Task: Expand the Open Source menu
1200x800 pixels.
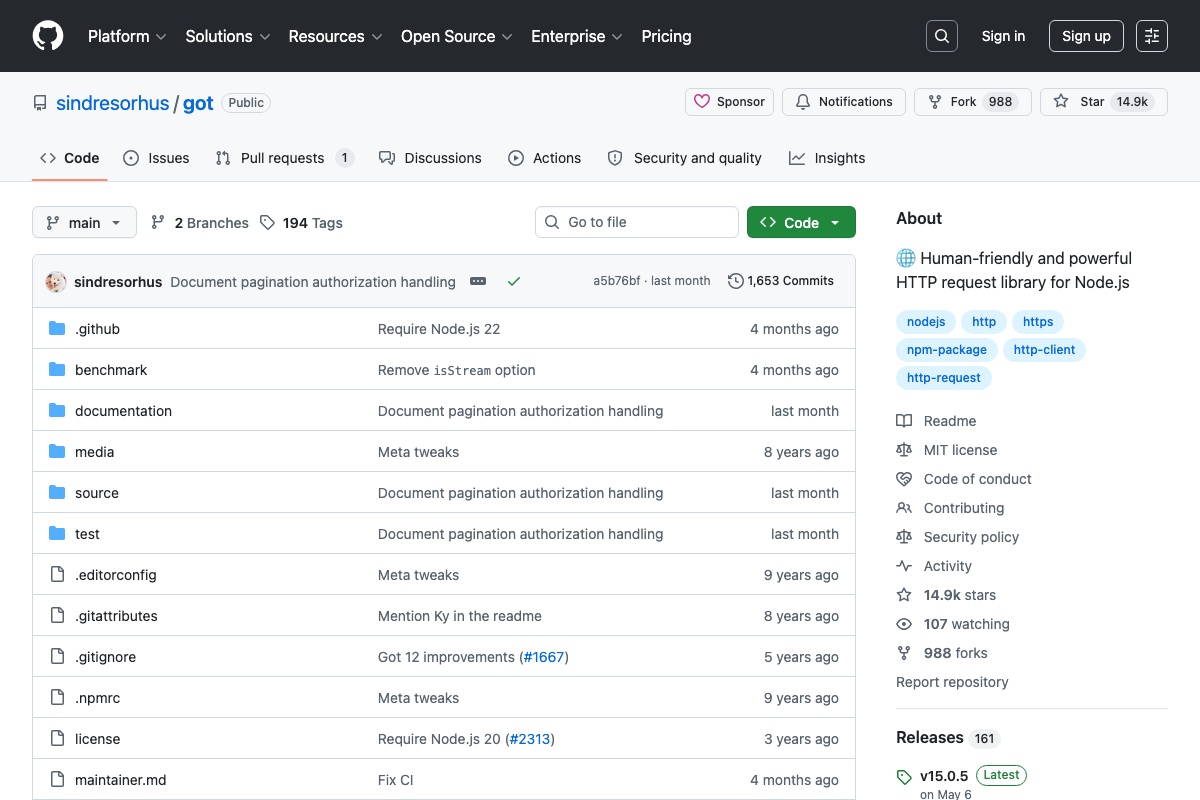Action: coord(457,36)
